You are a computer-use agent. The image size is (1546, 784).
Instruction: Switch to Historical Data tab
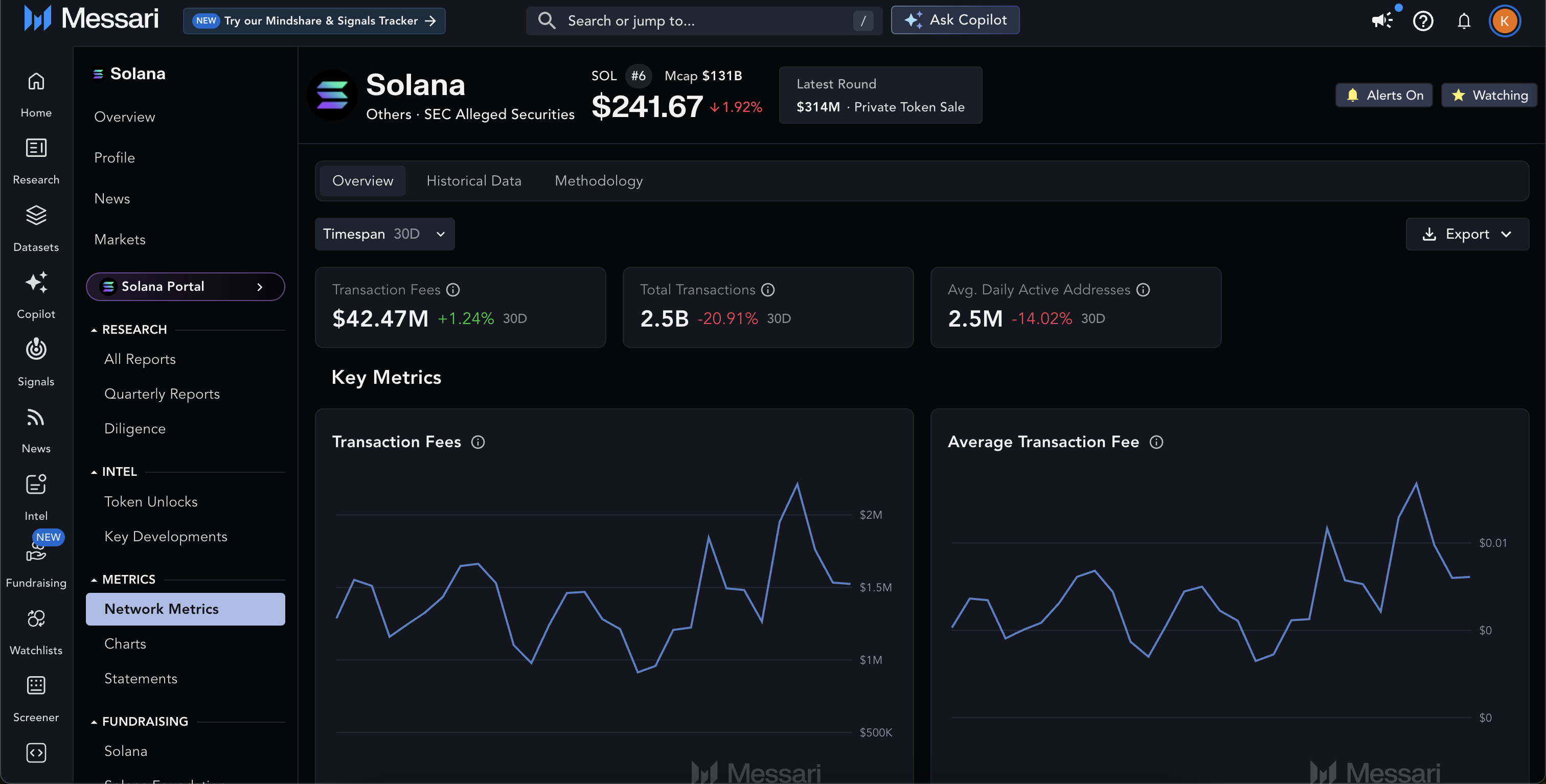[473, 180]
